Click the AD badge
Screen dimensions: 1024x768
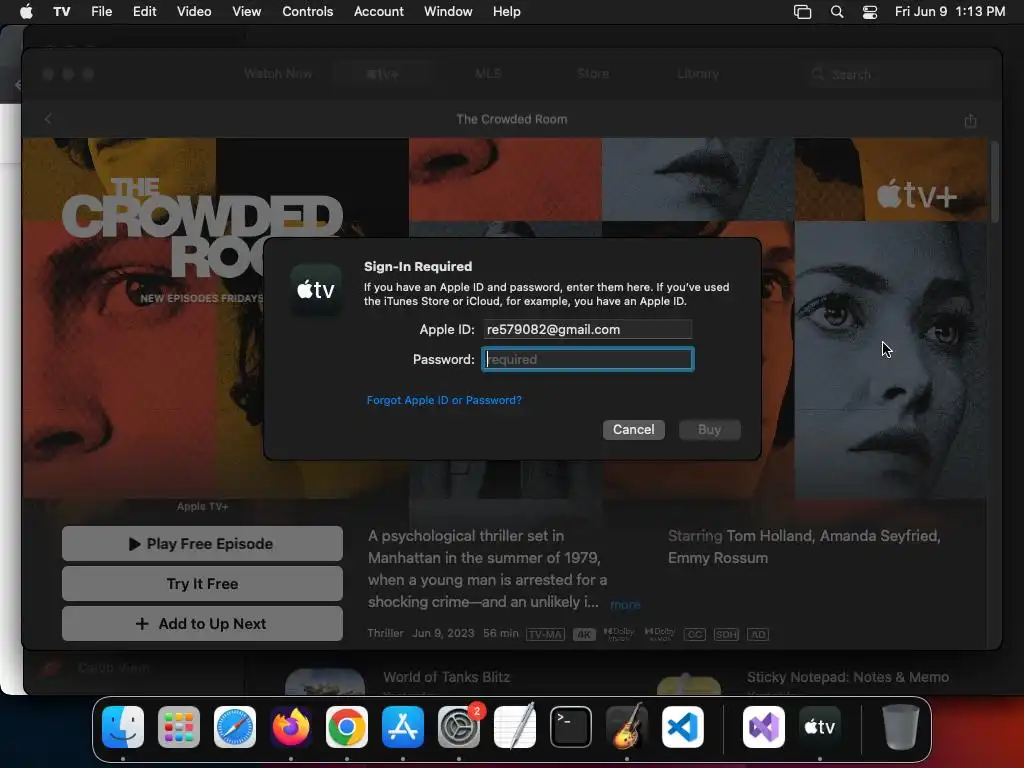(x=758, y=634)
